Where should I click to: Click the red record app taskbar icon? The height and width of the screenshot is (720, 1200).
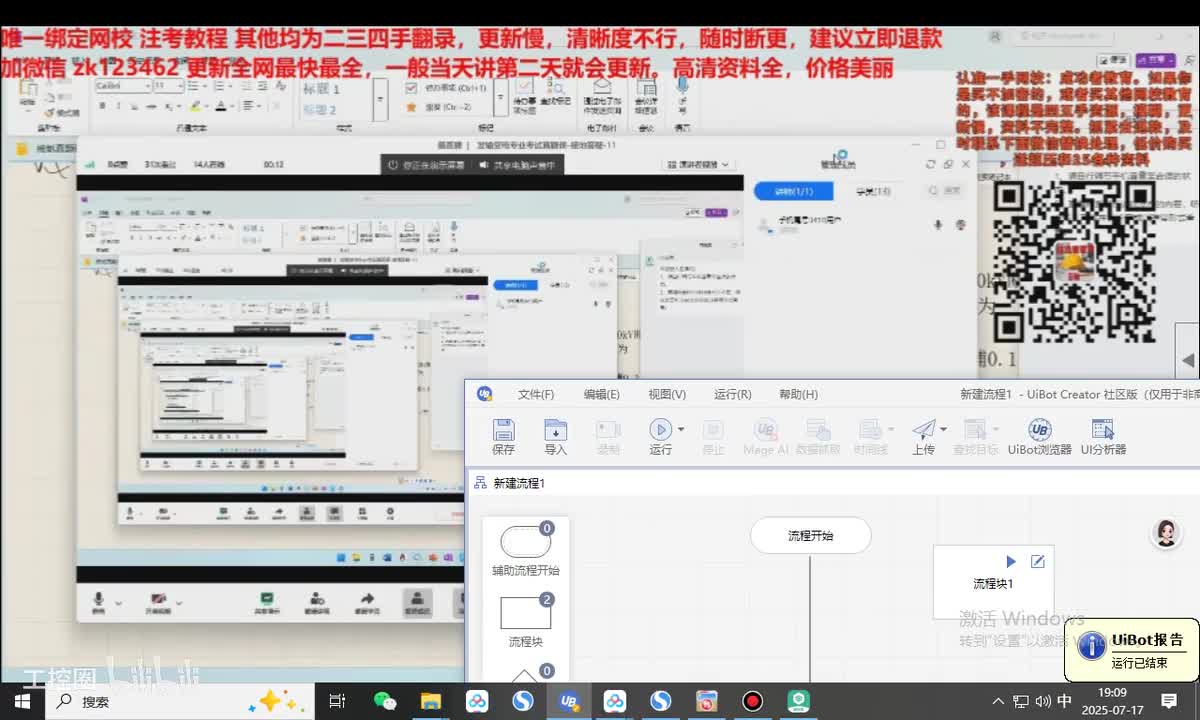(753, 701)
